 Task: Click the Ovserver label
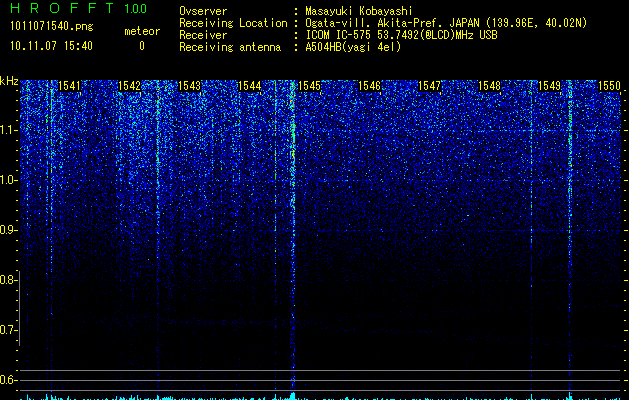203,11
